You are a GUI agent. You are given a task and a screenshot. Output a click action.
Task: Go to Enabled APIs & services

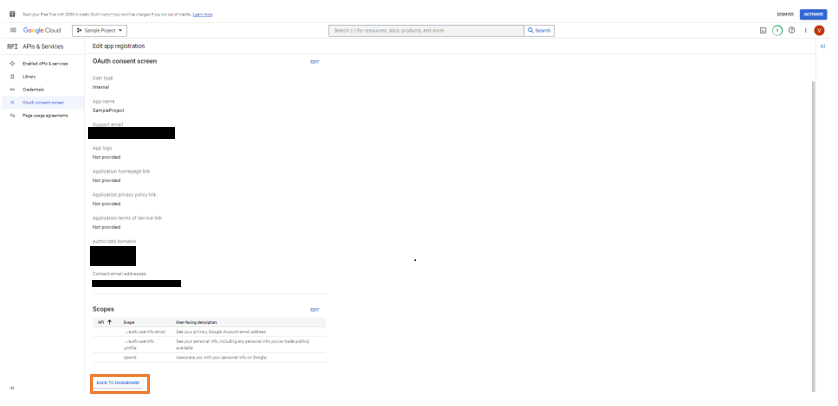(43, 64)
